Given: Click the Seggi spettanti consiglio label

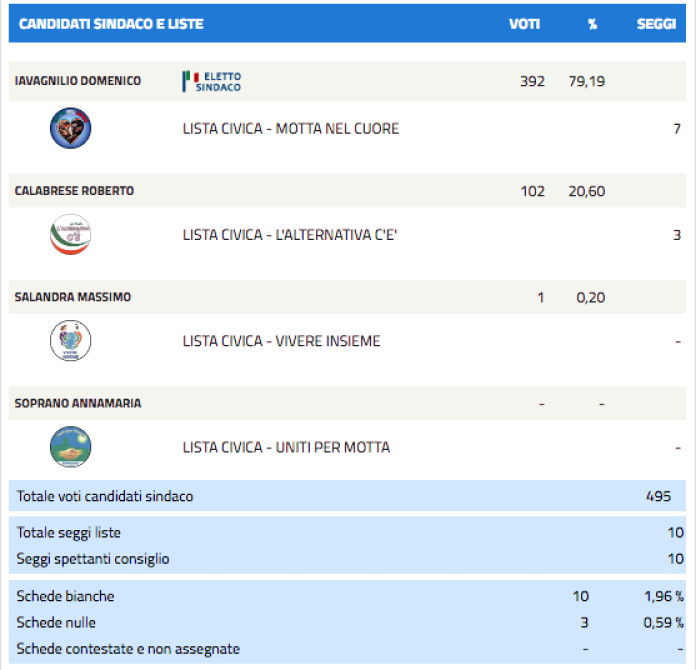Looking at the screenshot, I should coord(93,559).
